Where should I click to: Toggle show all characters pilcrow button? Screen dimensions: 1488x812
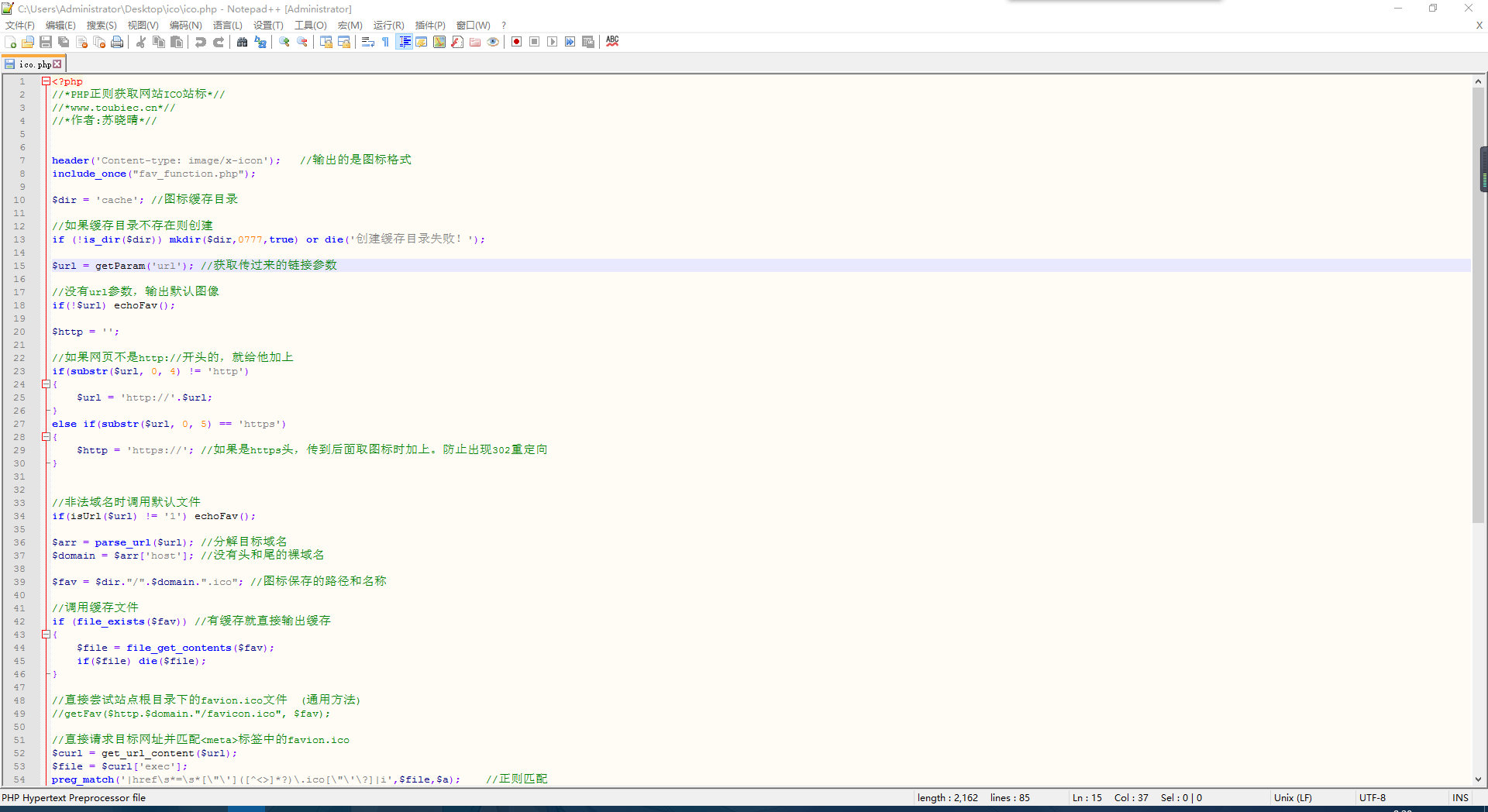click(x=385, y=42)
